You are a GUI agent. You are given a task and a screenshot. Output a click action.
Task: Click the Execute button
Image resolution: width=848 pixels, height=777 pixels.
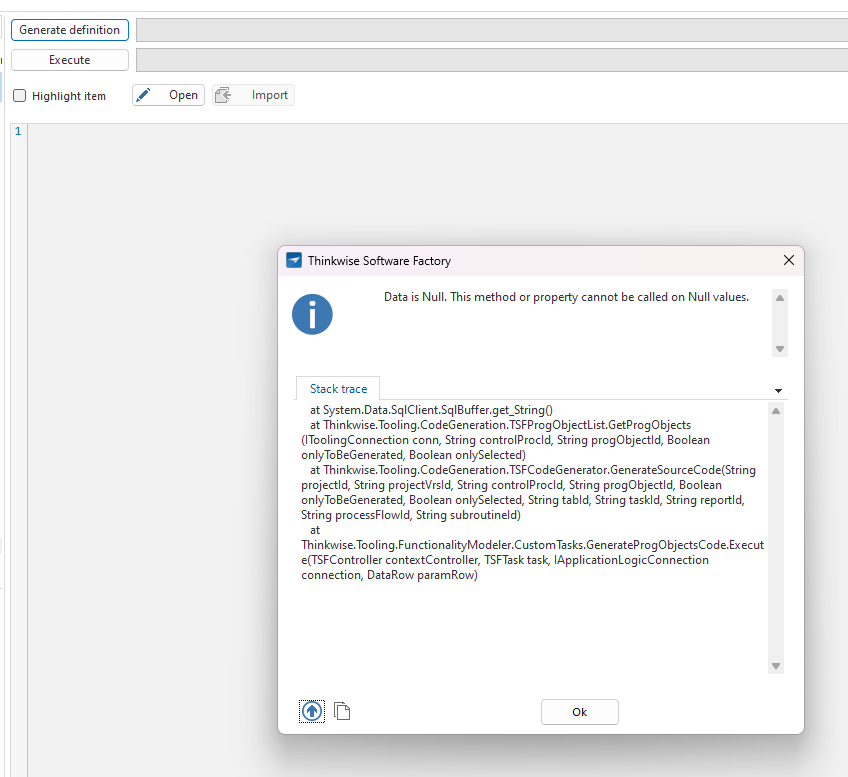(70, 60)
